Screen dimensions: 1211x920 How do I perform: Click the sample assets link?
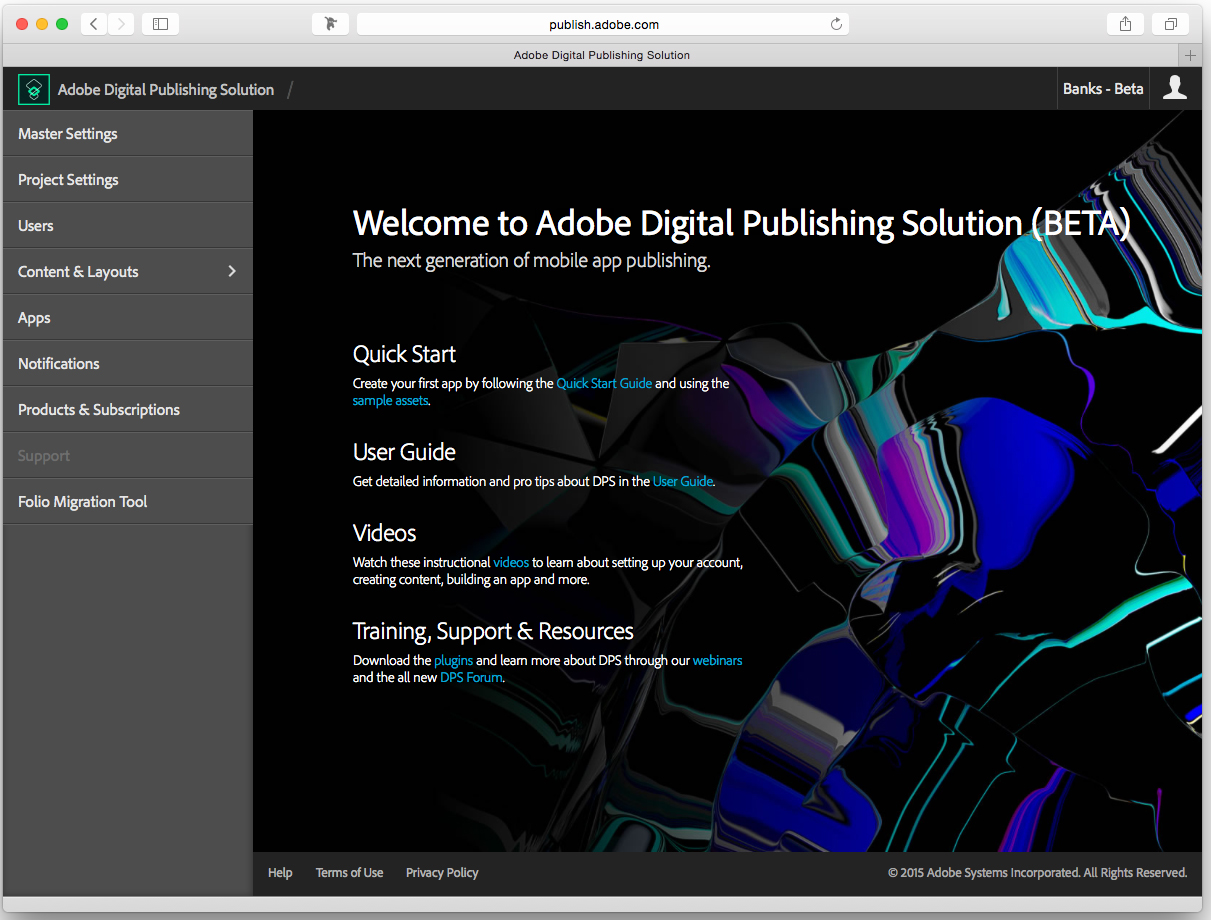[x=390, y=400]
